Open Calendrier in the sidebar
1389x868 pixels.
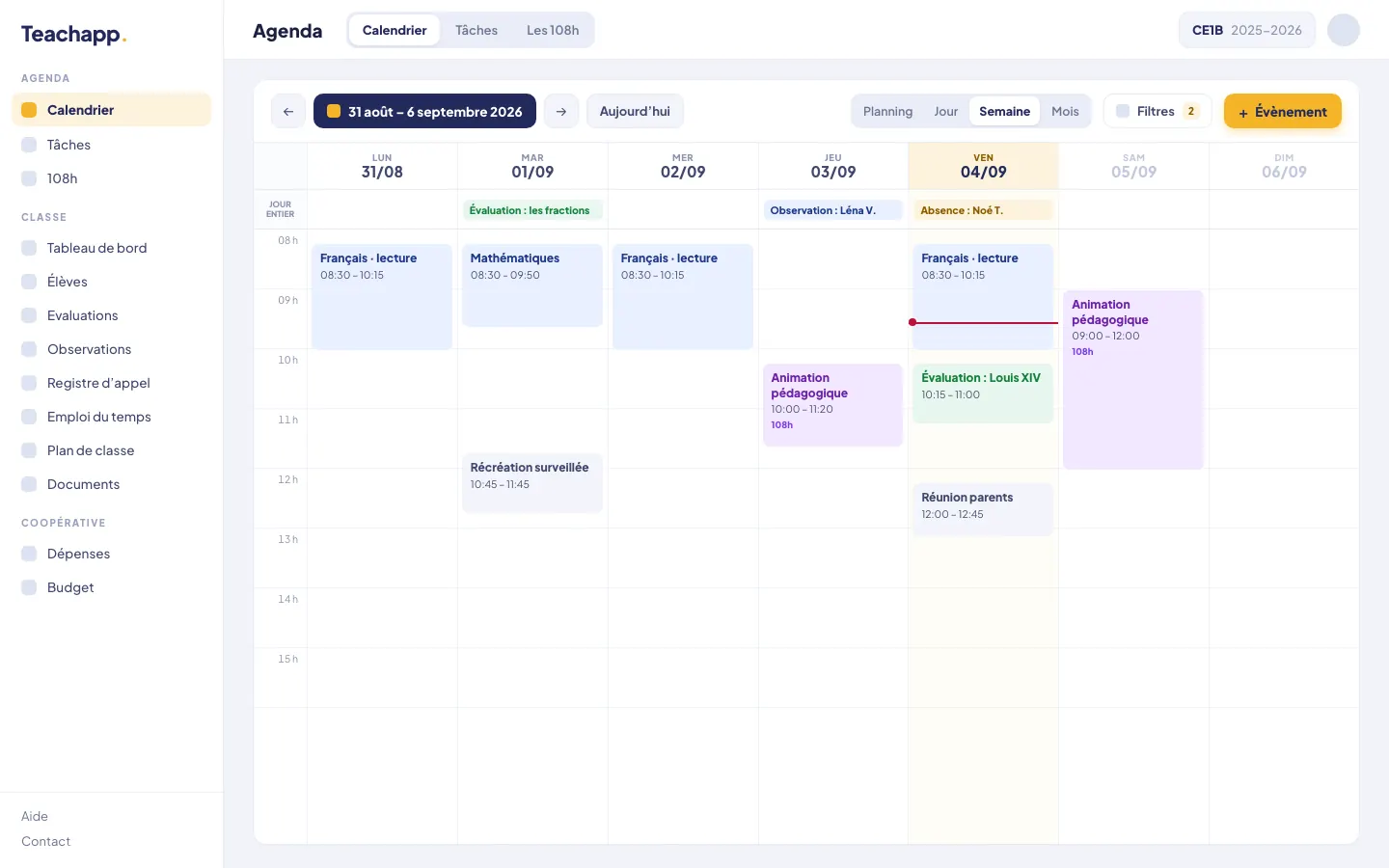(x=111, y=110)
